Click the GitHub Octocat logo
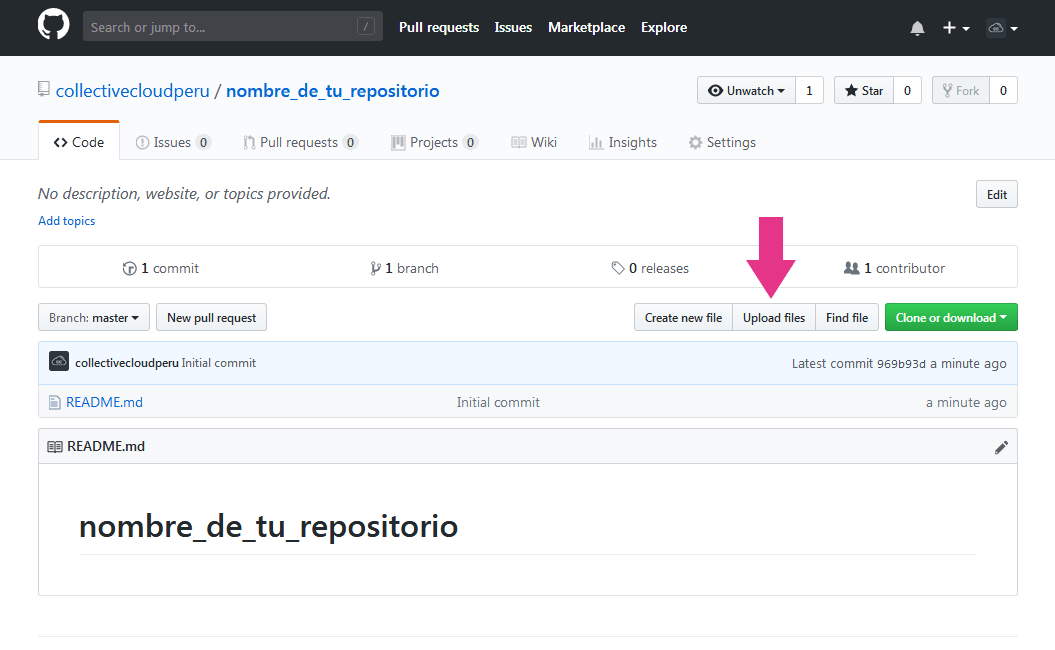The height and width of the screenshot is (650, 1055). [53, 25]
